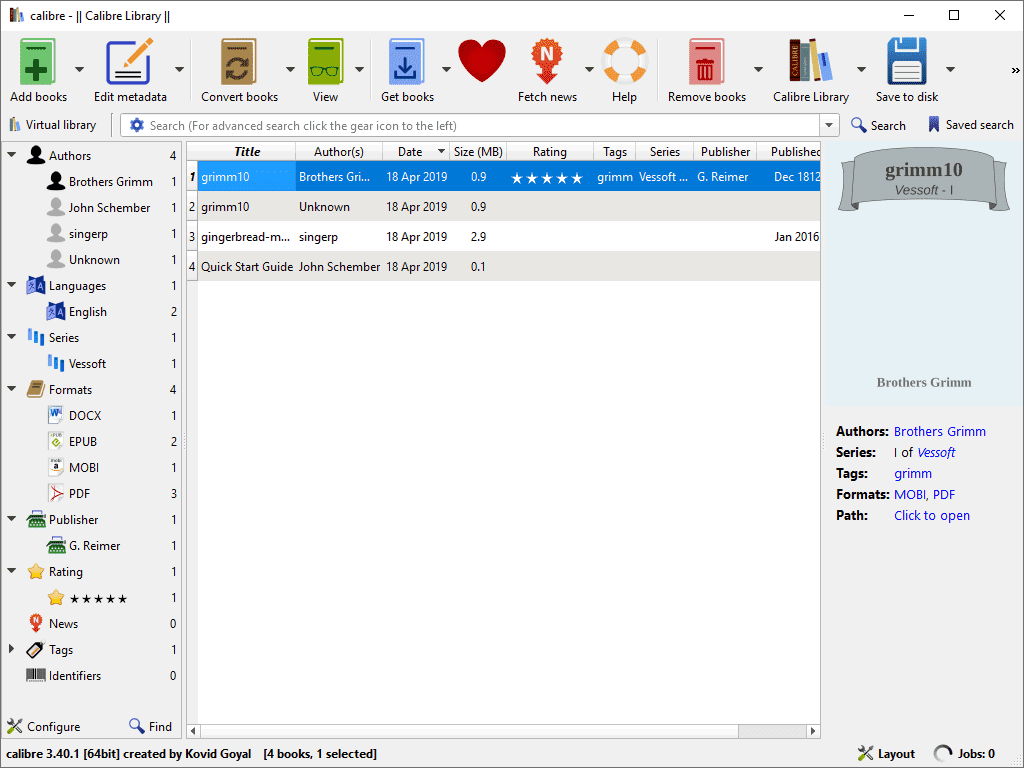The image size is (1024, 768).
Task: Click the horizontal scrollbar of book list
Action: coord(469,731)
